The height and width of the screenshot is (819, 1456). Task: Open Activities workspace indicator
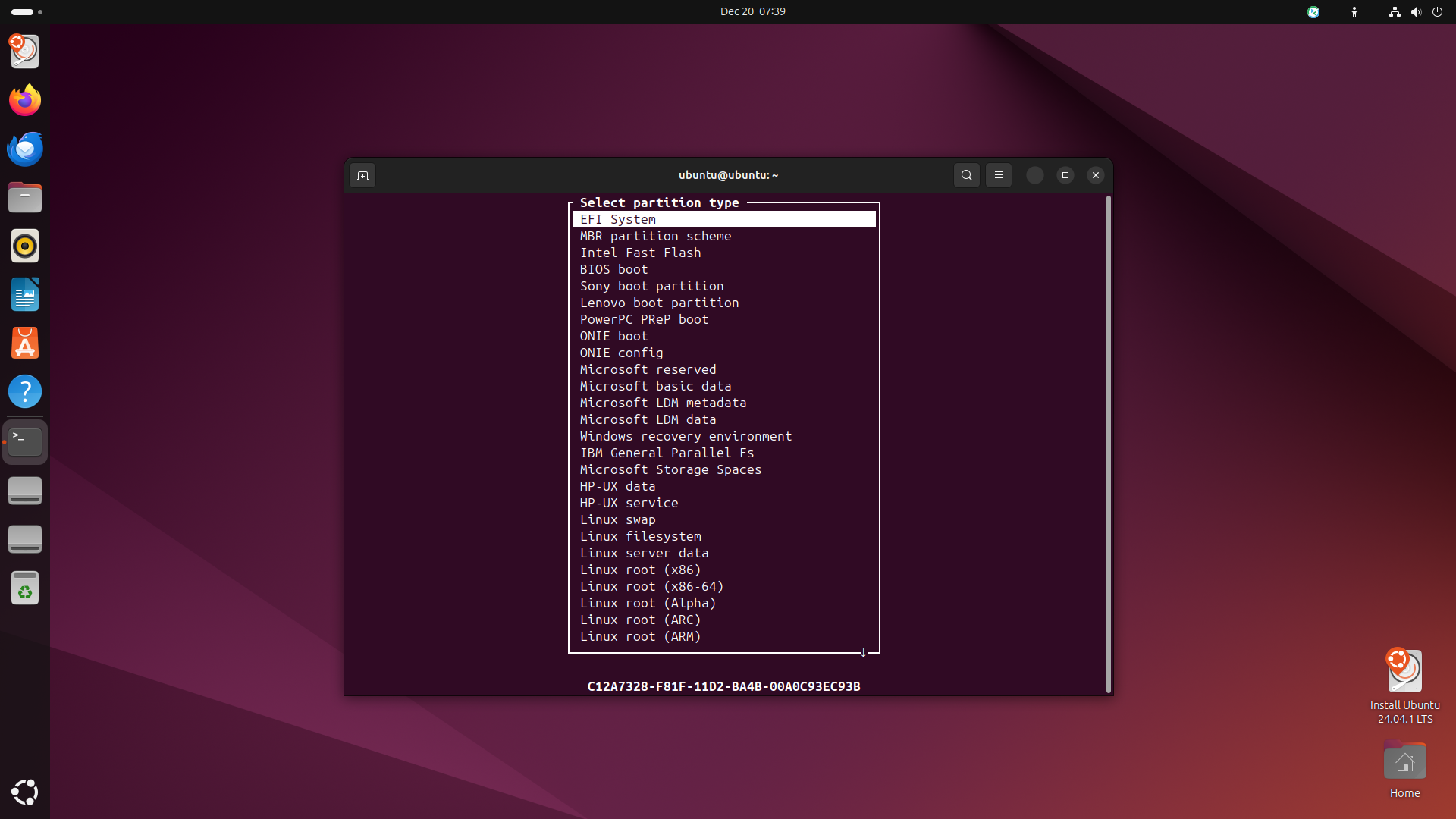point(27,11)
